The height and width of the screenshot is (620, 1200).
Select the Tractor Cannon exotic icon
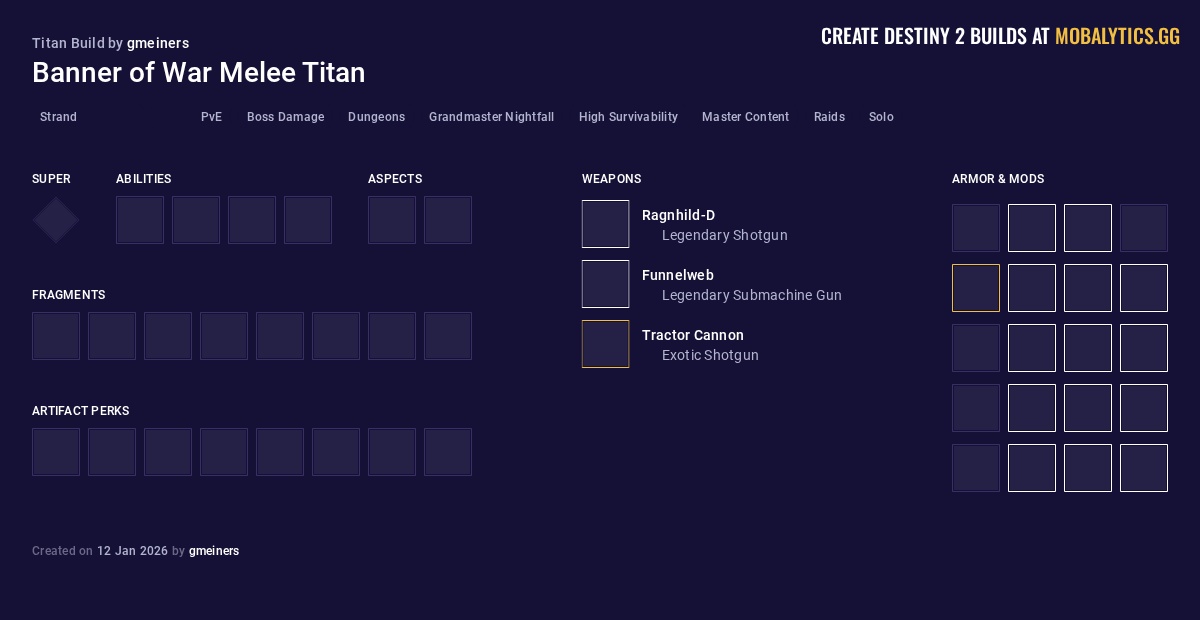click(x=605, y=344)
